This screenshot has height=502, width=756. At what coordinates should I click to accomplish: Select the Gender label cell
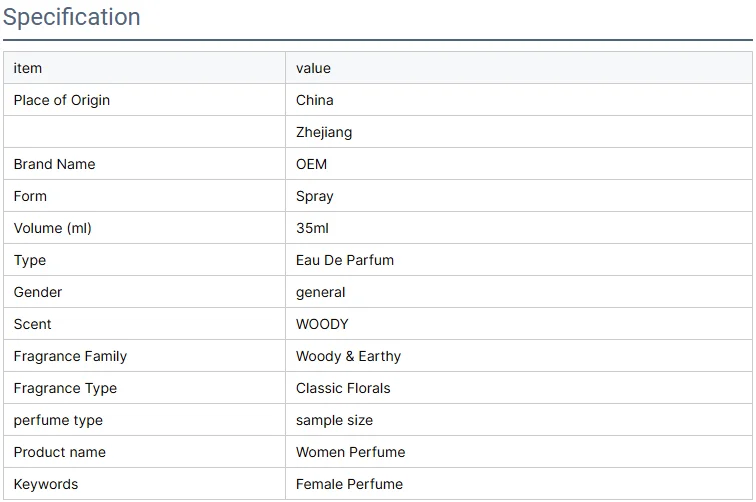(x=38, y=292)
